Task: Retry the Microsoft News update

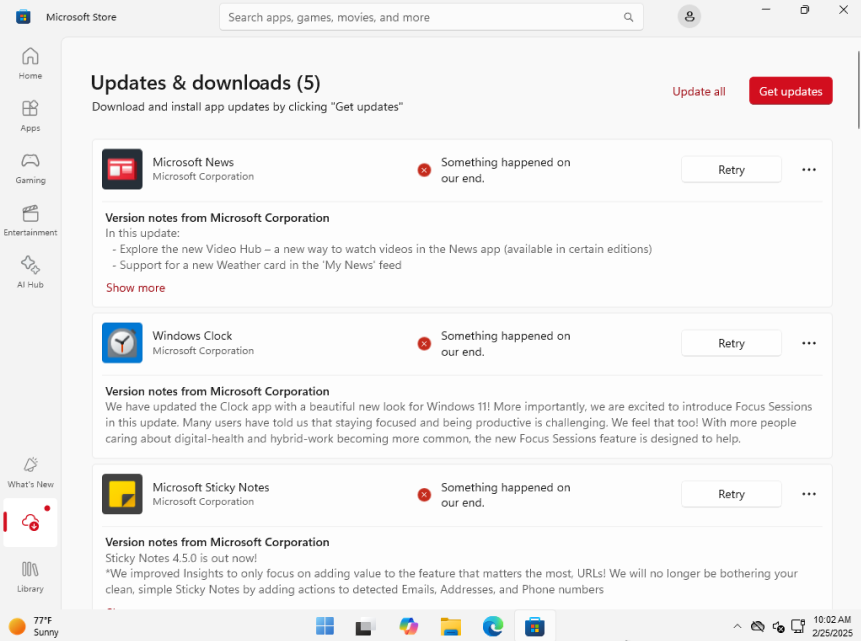Action: coord(731,170)
